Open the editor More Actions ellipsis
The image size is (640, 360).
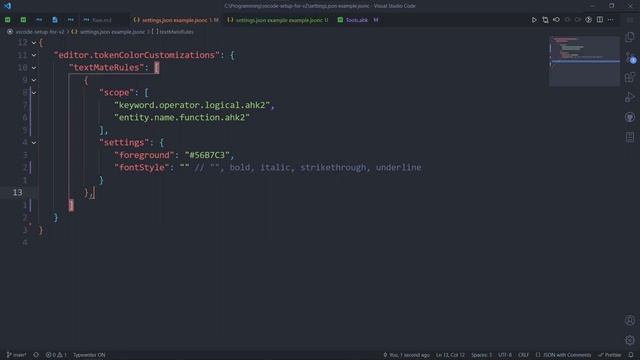pos(611,20)
